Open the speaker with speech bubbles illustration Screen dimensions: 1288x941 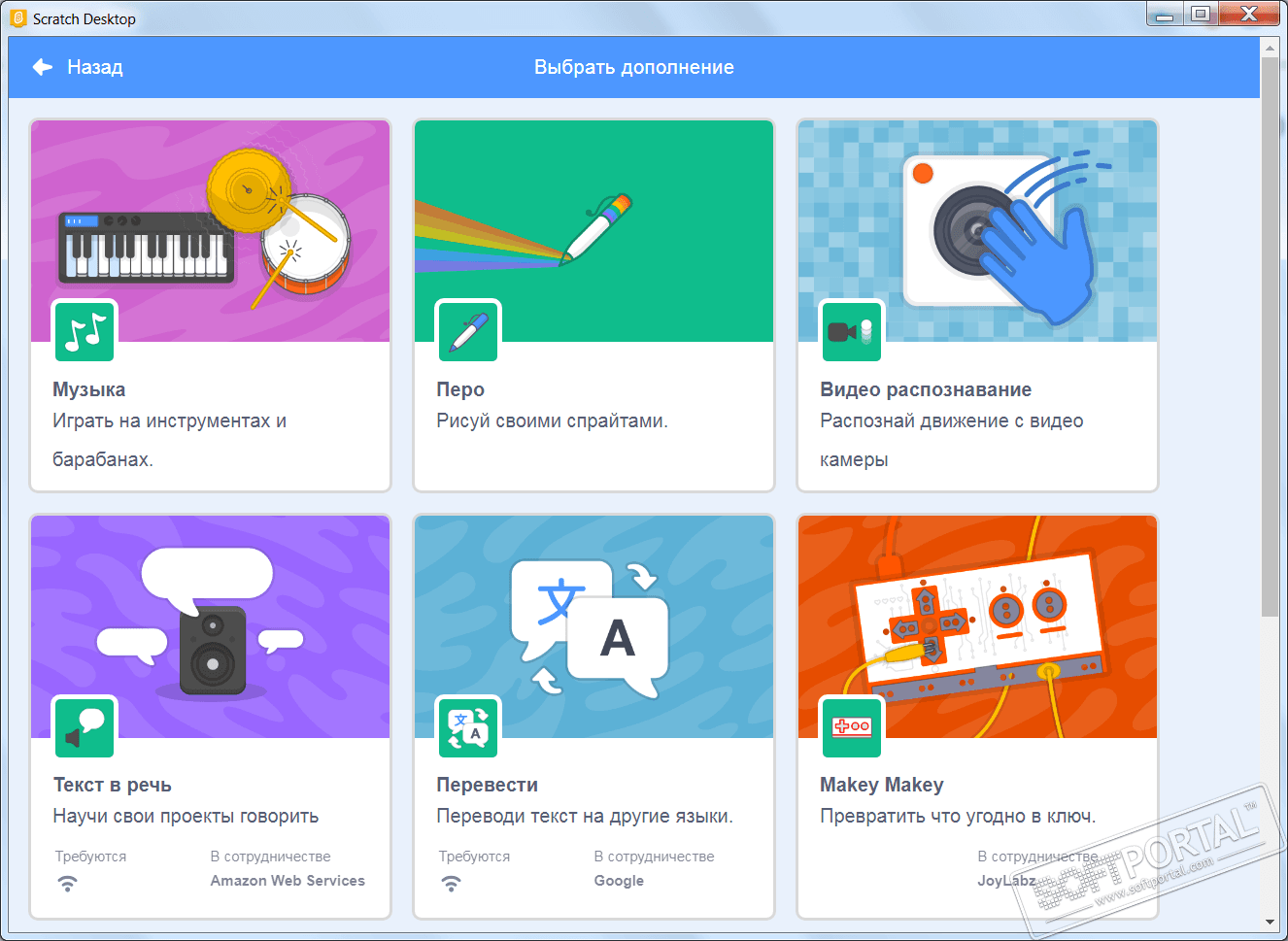coord(211,627)
